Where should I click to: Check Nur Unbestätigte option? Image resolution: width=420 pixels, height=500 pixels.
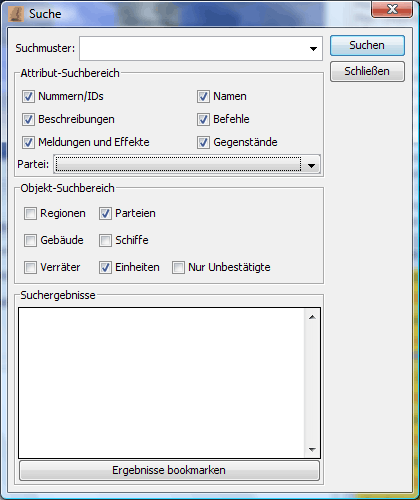coord(178,267)
